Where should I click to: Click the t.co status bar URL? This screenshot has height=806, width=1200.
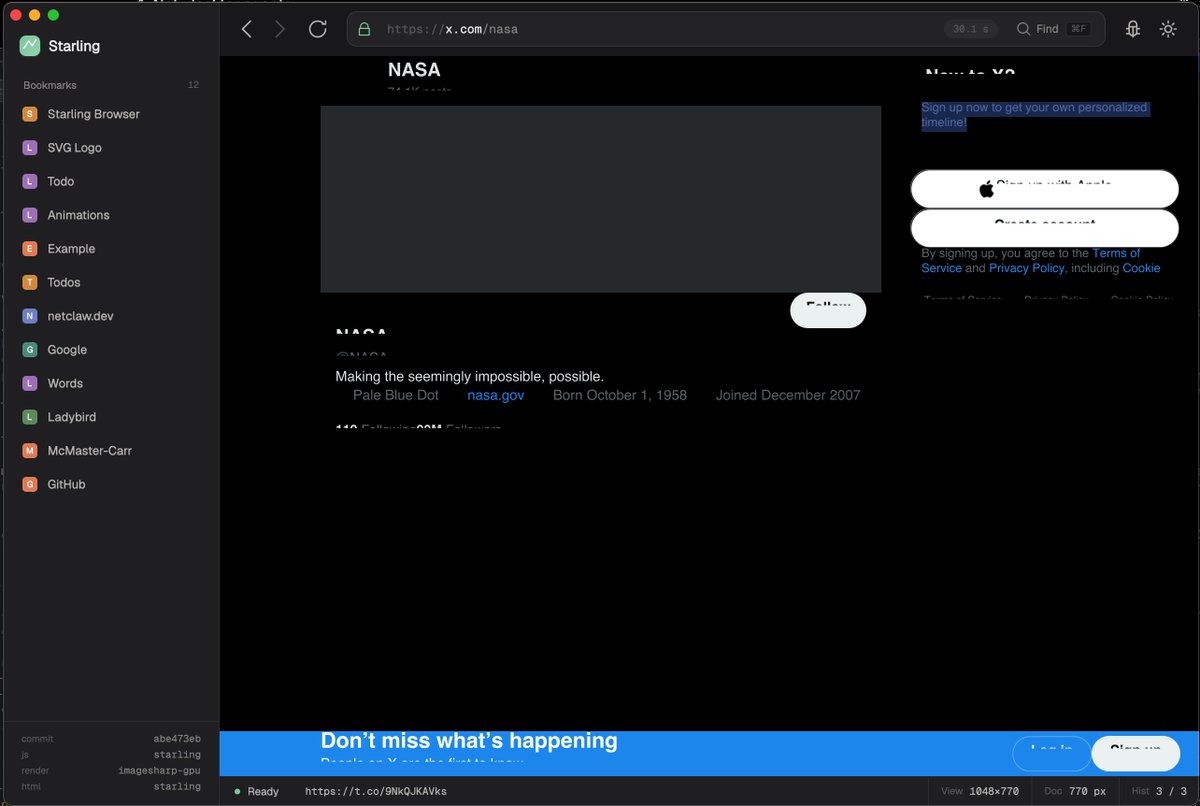pyautogui.click(x=376, y=791)
